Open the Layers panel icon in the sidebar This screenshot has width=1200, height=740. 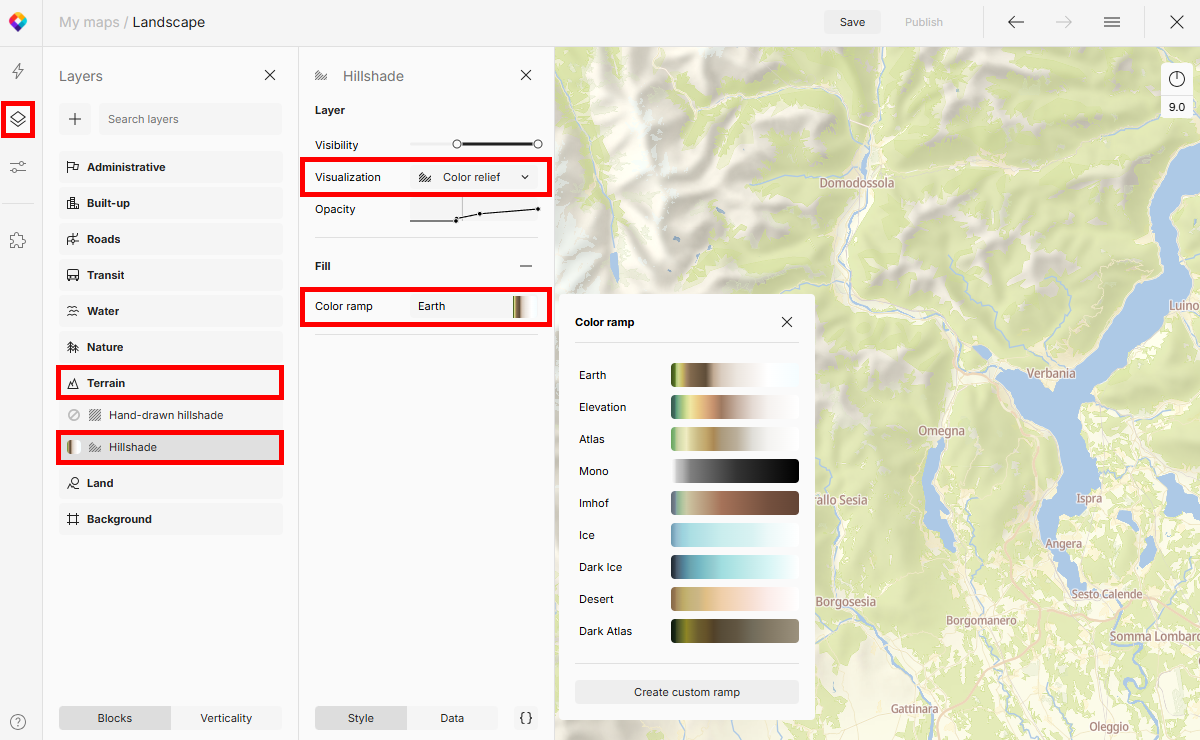click(x=18, y=119)
